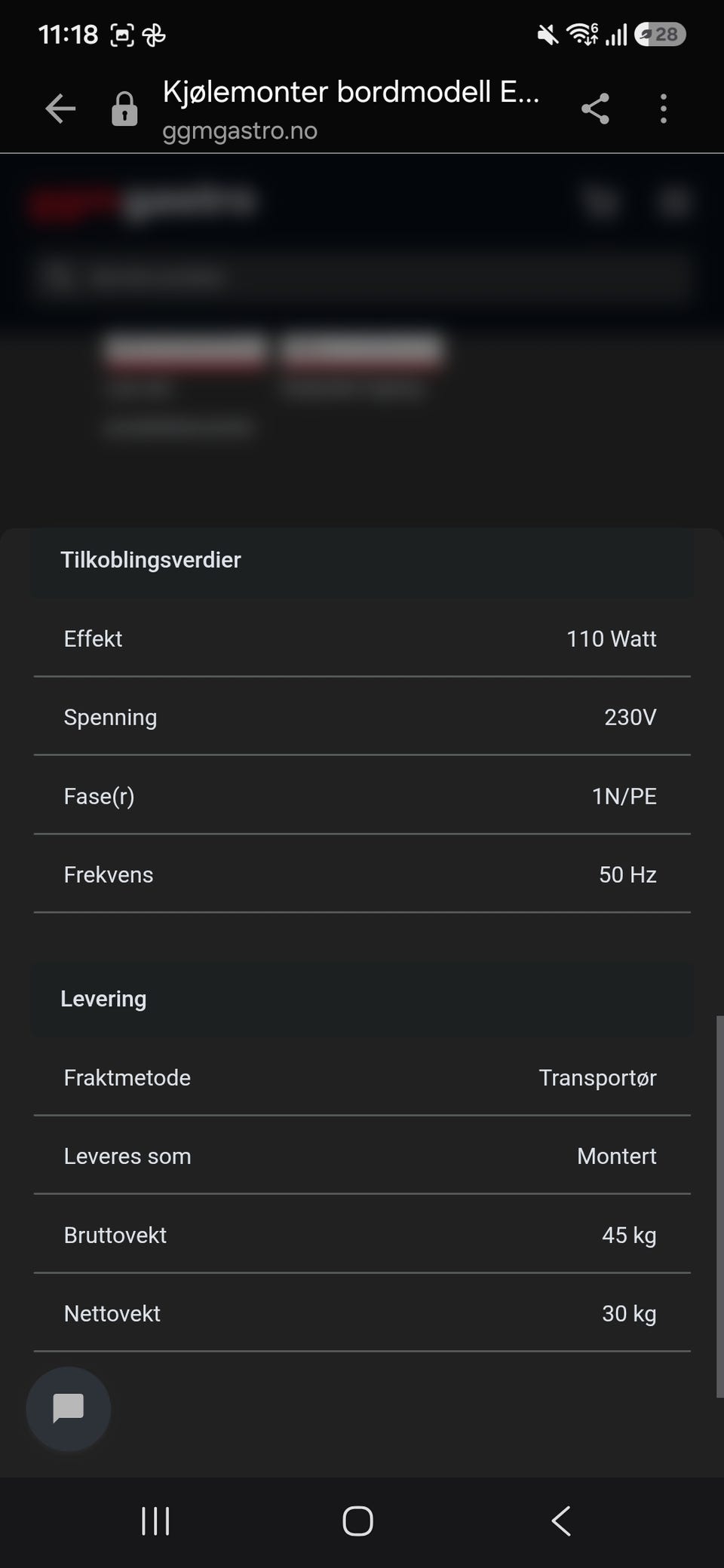
Task: Tap the Fraktmetode Transportør row
Action: [362, 1077]
